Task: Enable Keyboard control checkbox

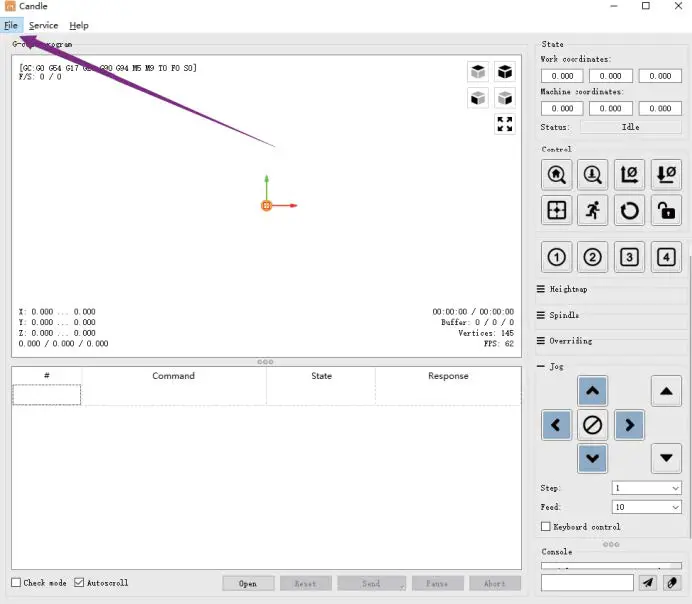Action: pos(546,526)
